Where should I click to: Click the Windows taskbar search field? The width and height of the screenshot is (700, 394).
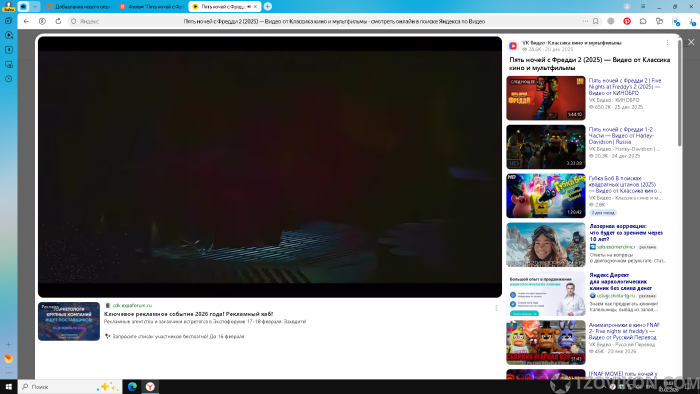click(70, 386)
